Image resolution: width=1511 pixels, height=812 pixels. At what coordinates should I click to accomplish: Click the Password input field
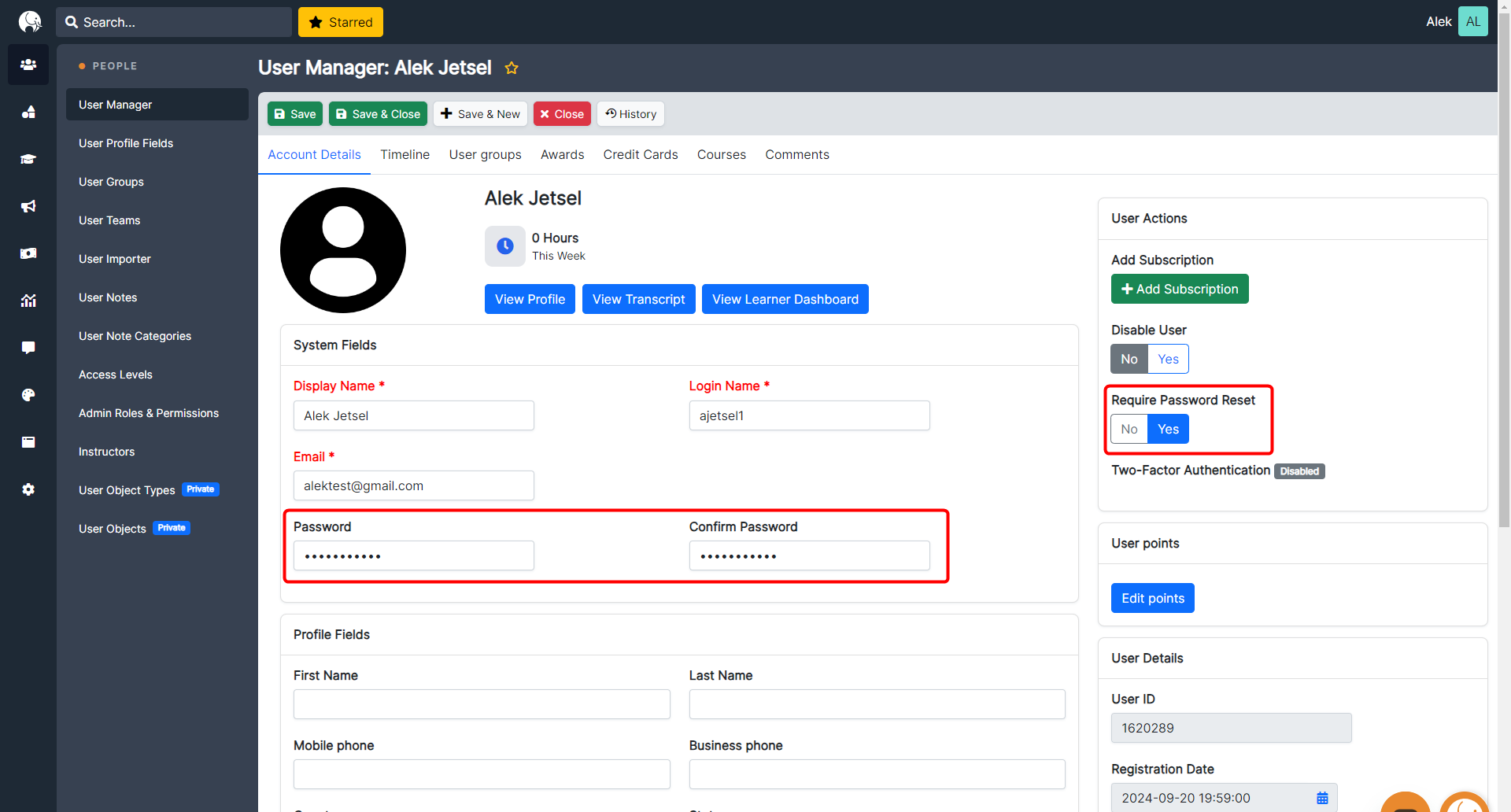[414, 555]
